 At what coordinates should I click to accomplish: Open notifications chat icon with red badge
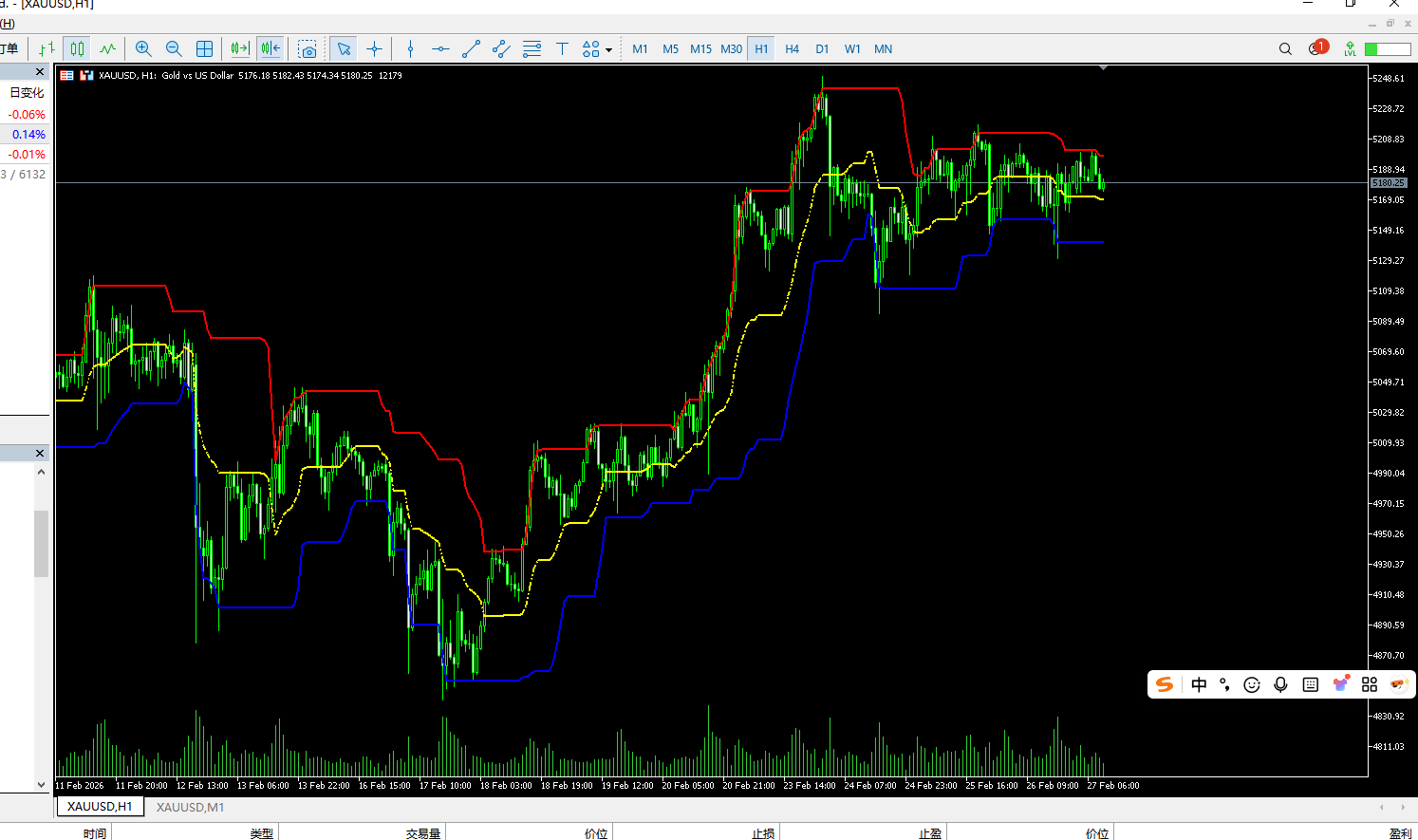tap(1317, 48)
